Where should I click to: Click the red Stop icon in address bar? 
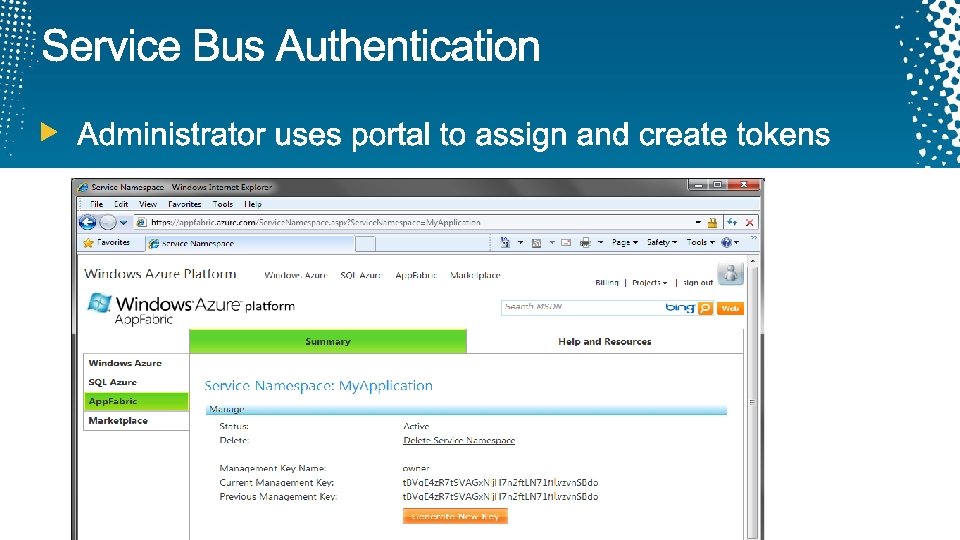pos(749,222)
